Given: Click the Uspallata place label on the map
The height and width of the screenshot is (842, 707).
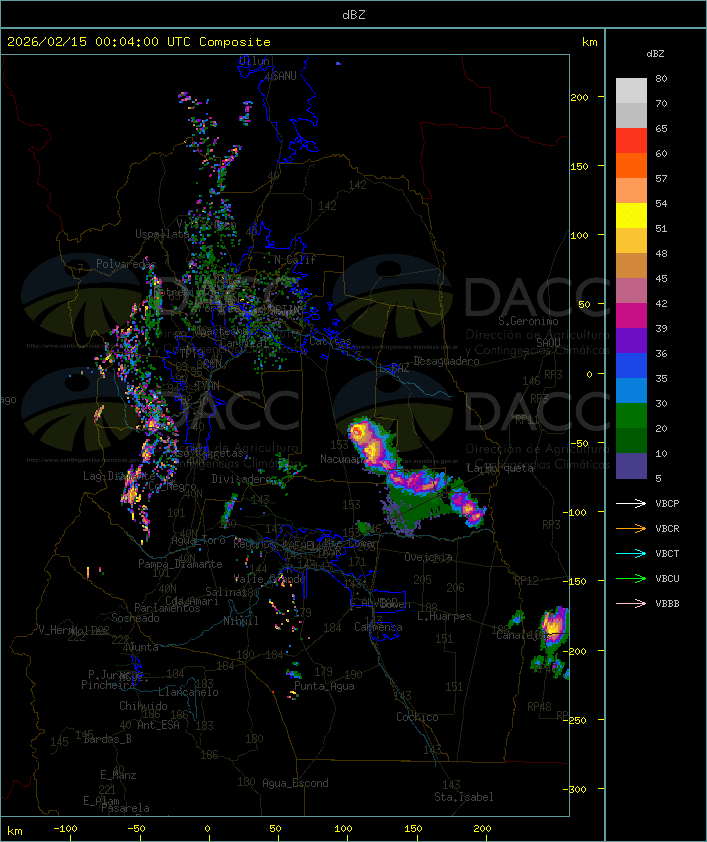Looking at the screenshot, I should click(162, 234).
